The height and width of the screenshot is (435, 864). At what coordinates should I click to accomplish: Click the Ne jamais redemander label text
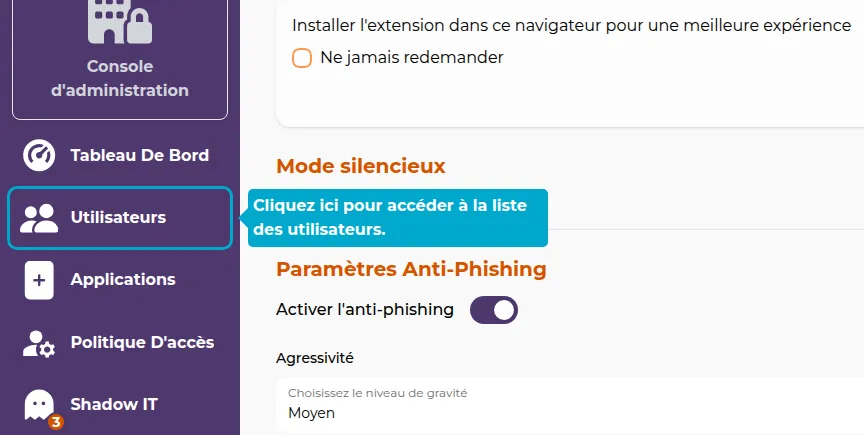coord(411,58)
